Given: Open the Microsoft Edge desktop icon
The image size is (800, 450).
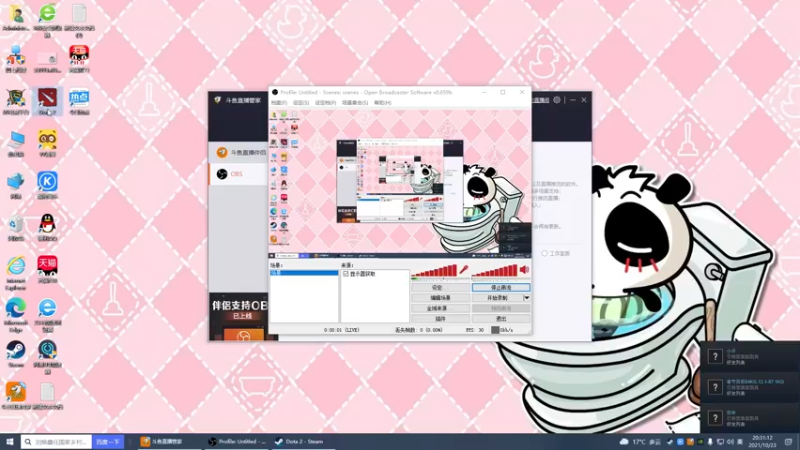Looking at the screenshot, I should pos(16,315).
